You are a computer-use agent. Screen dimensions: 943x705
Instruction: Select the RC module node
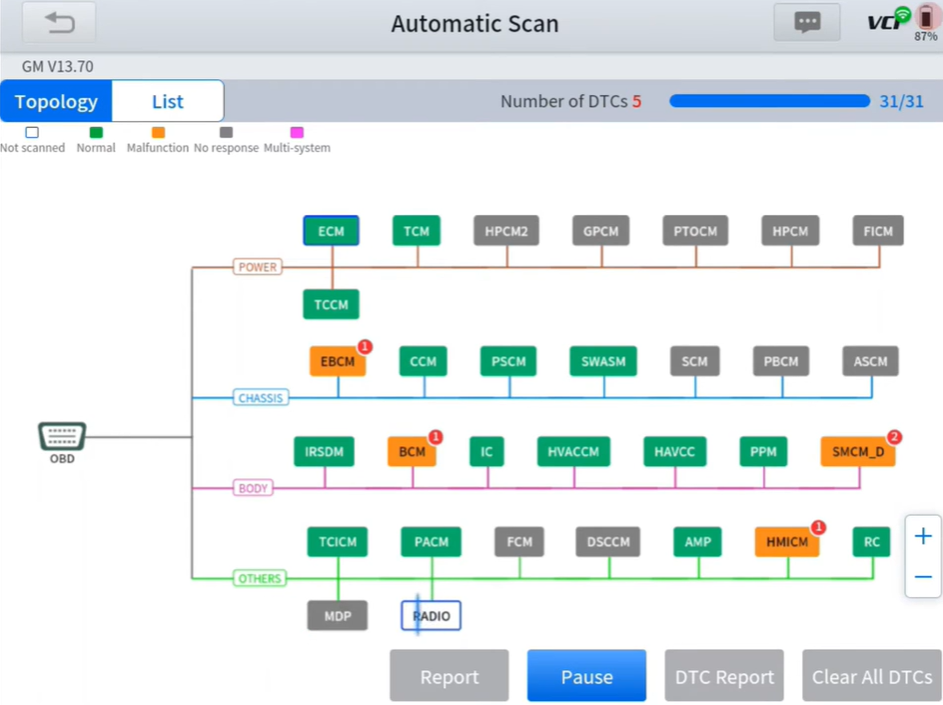click(x=871, y=542)
